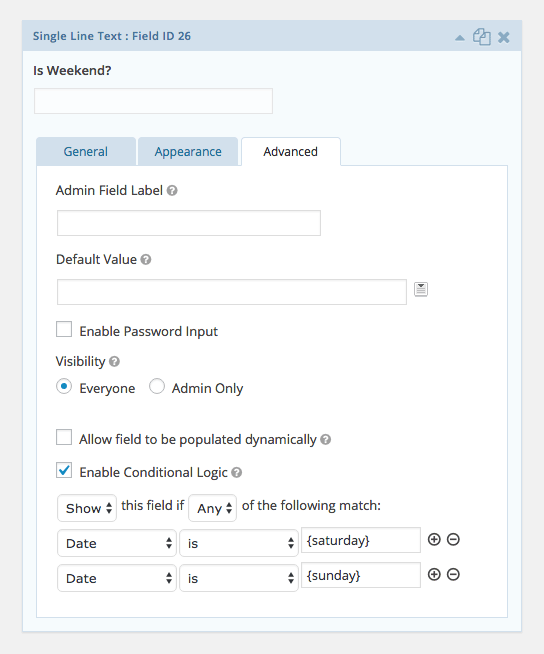
Task: Open the Admin Field Label help tooltip
Action: (172, 191)
